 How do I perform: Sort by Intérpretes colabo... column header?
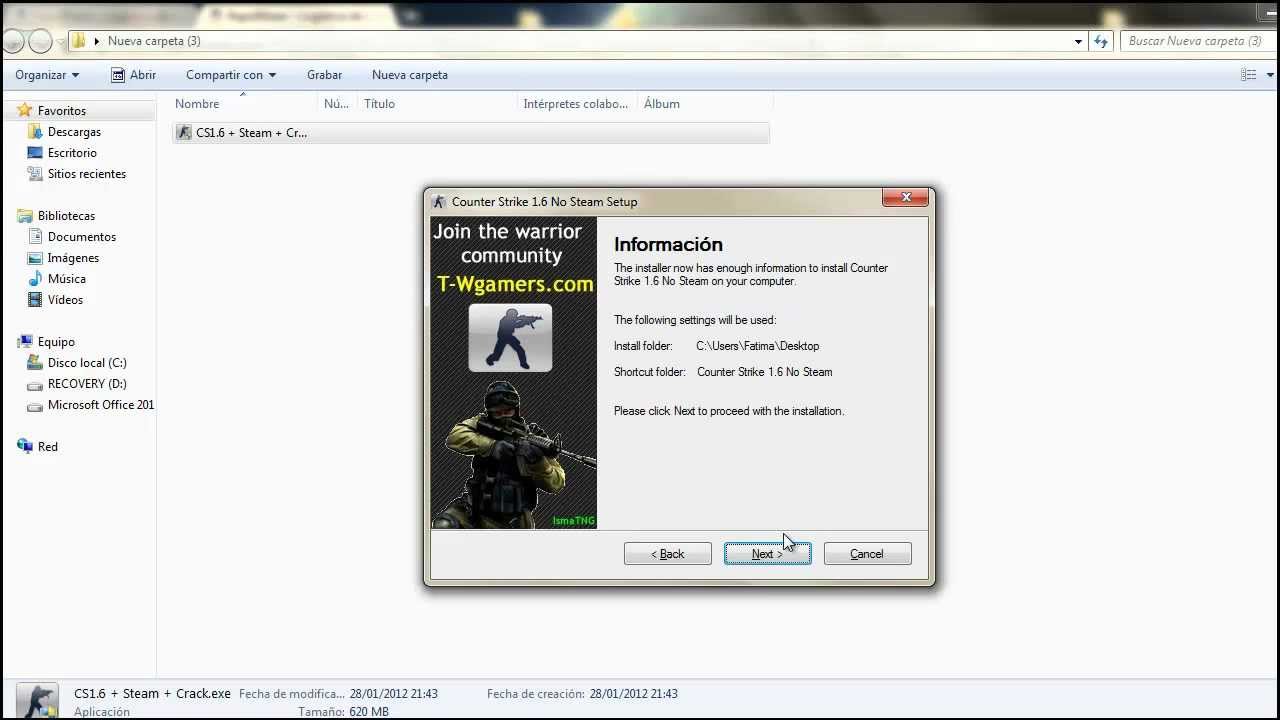(576, 104)
